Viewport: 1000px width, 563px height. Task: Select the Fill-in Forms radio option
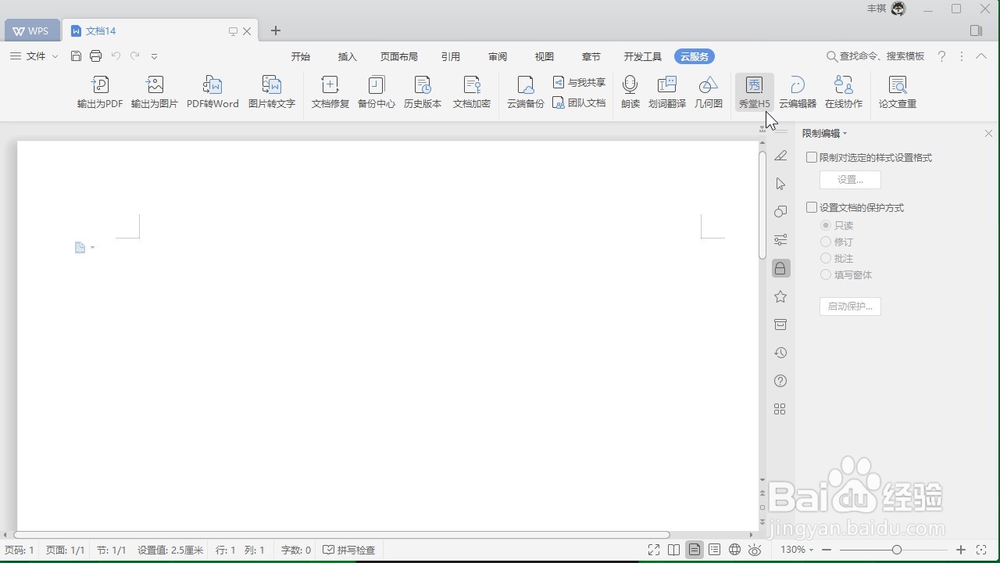click(825, 275)
